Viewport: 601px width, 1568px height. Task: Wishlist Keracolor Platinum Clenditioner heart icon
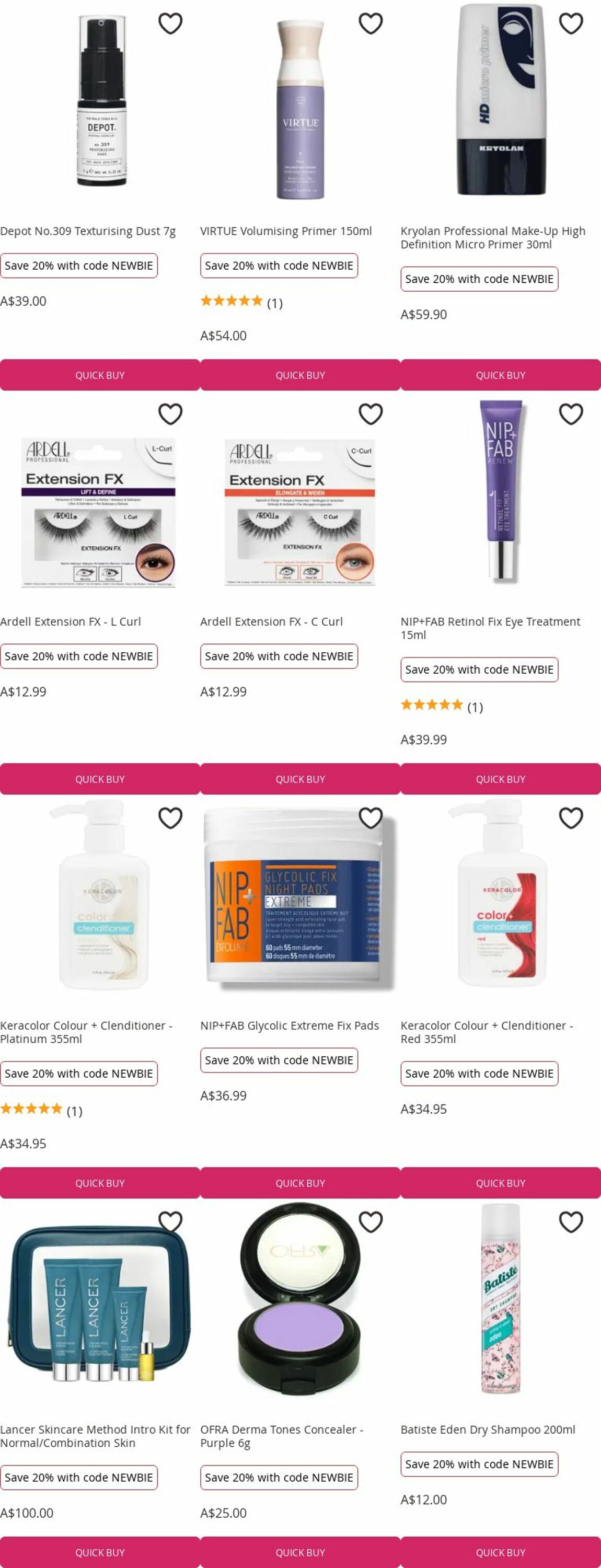170,818
